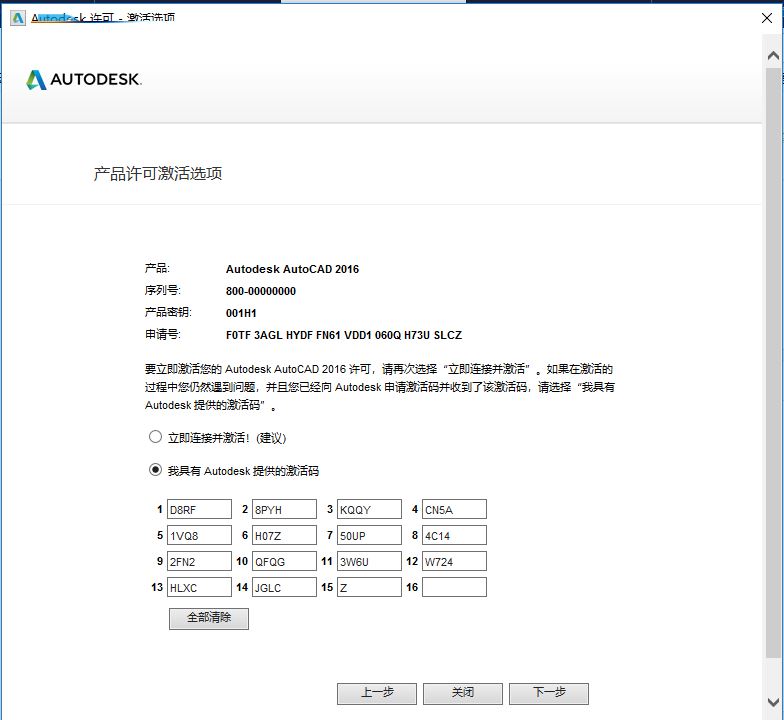Click the serial number 800-00000000
784x720 pixels.
pos(260,291)
